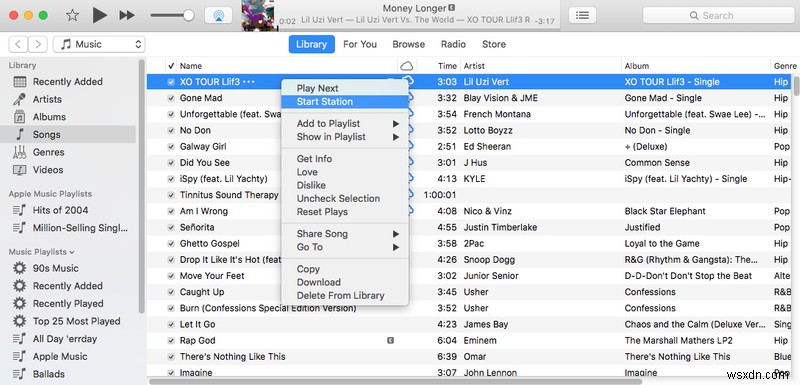Open the Music media type dropdown
Screen dimensions: 800x385
99,44
